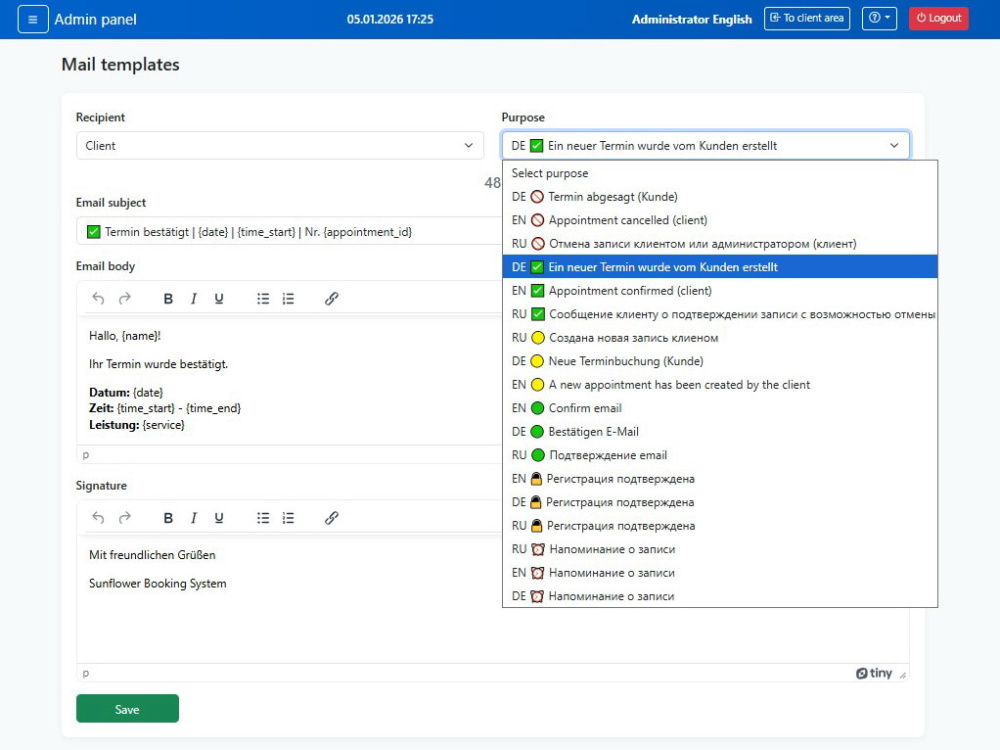Toggle underline in Signature toolbar

219,518
